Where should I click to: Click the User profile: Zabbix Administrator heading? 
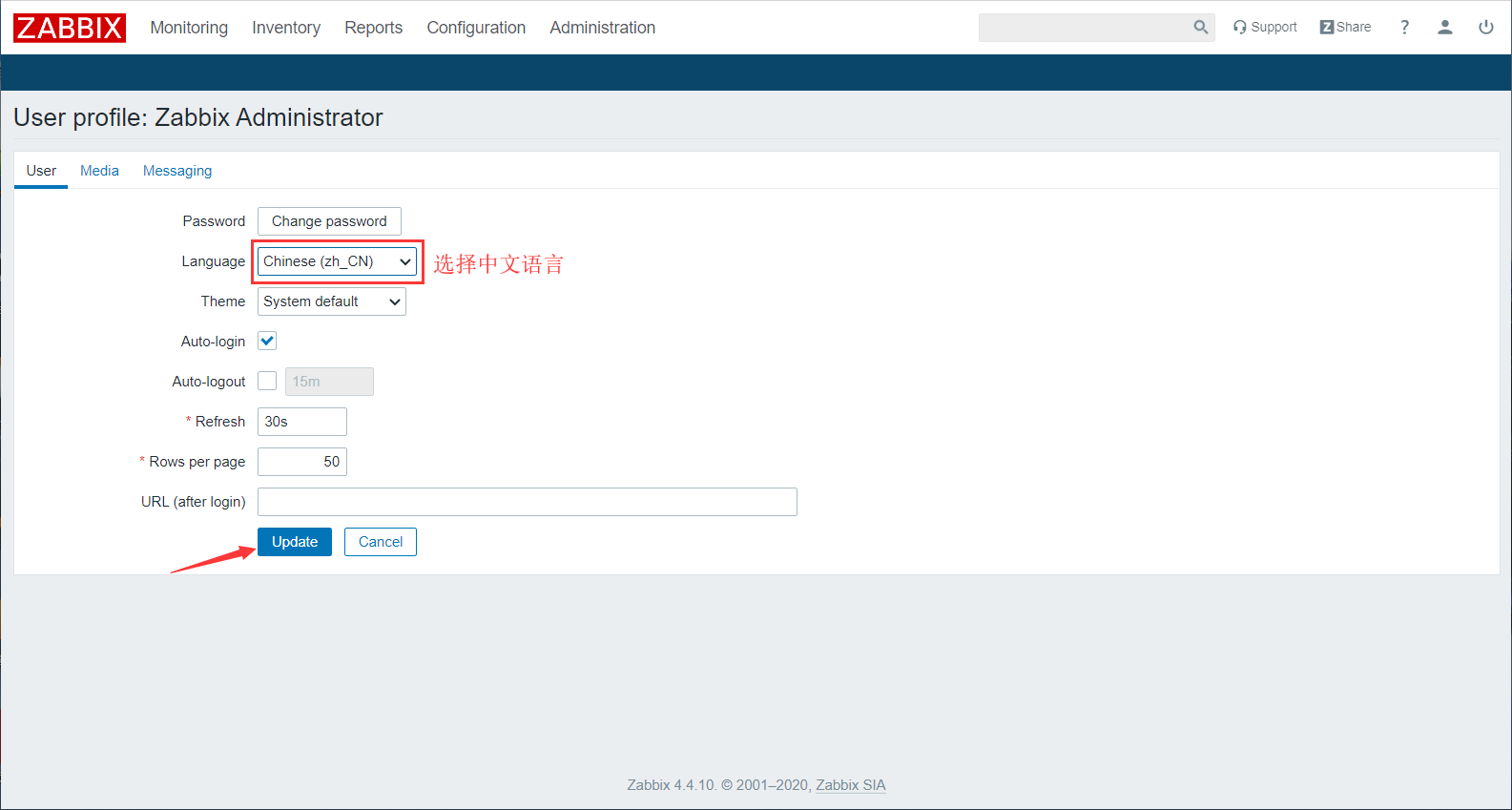pos(198,117)
